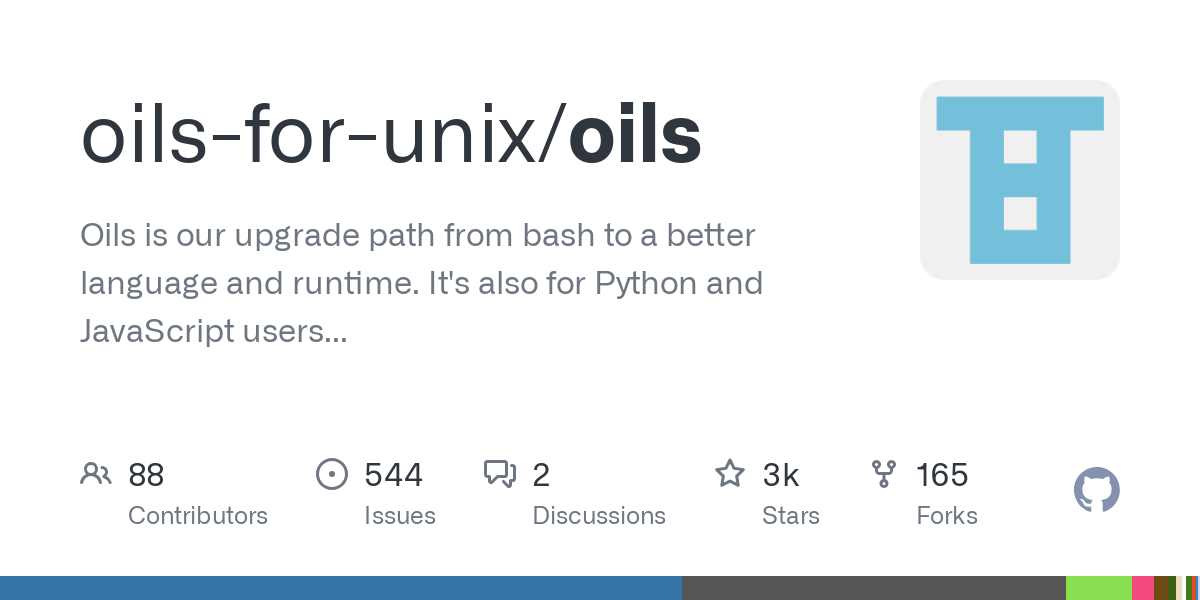The width and height of the screenshot is (1200, 600).
Task: Select the dark gray language bar segment
Action: [x=874, y=588]
